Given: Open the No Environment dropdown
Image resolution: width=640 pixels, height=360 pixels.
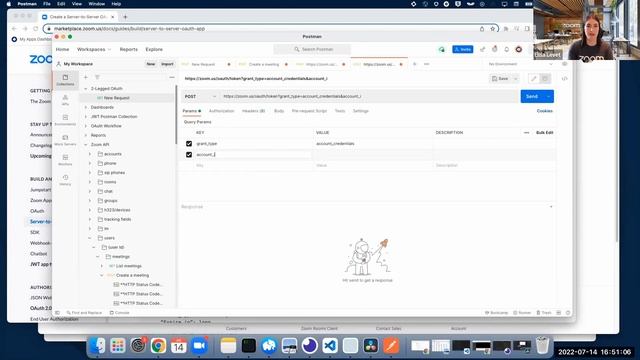Looking at the screenshot, I should click(521, 64).
